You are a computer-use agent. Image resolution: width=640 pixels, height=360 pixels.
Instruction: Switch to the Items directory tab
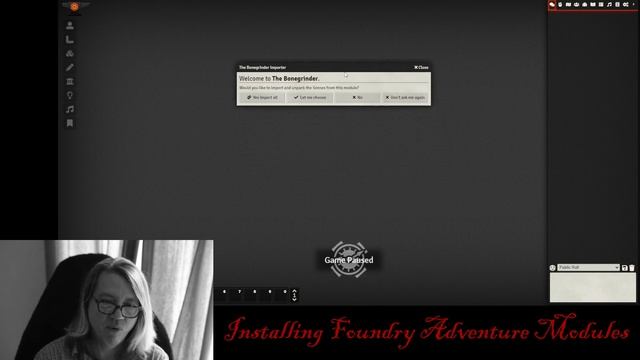pos(584,4)
